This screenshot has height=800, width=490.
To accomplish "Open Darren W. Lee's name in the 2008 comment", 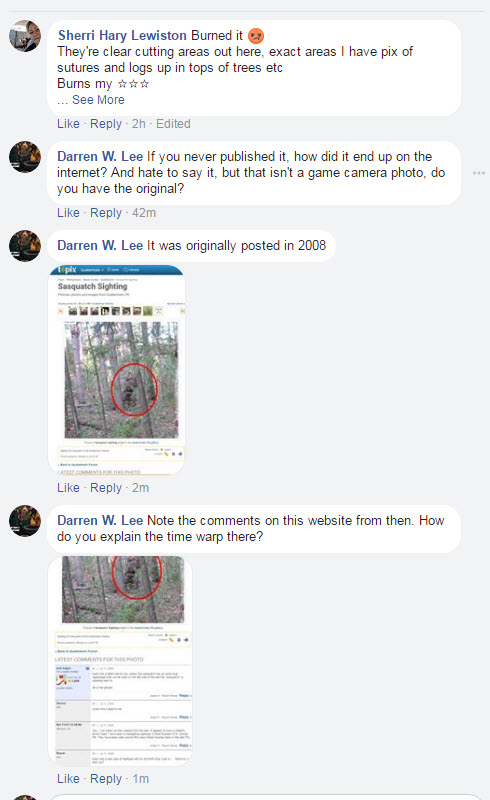I will coord(100,245).
